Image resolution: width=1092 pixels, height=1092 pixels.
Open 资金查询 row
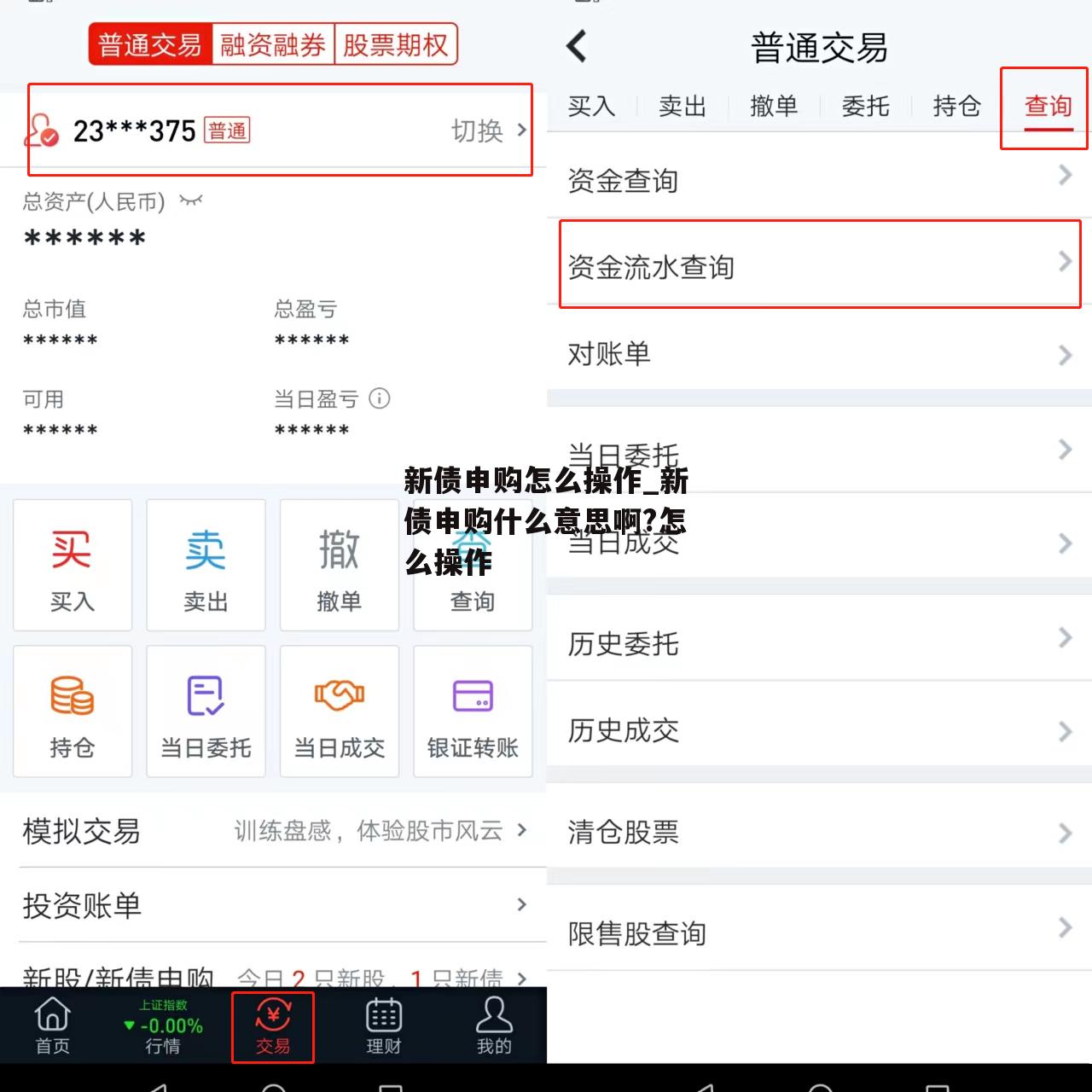[x=819, y=177]
